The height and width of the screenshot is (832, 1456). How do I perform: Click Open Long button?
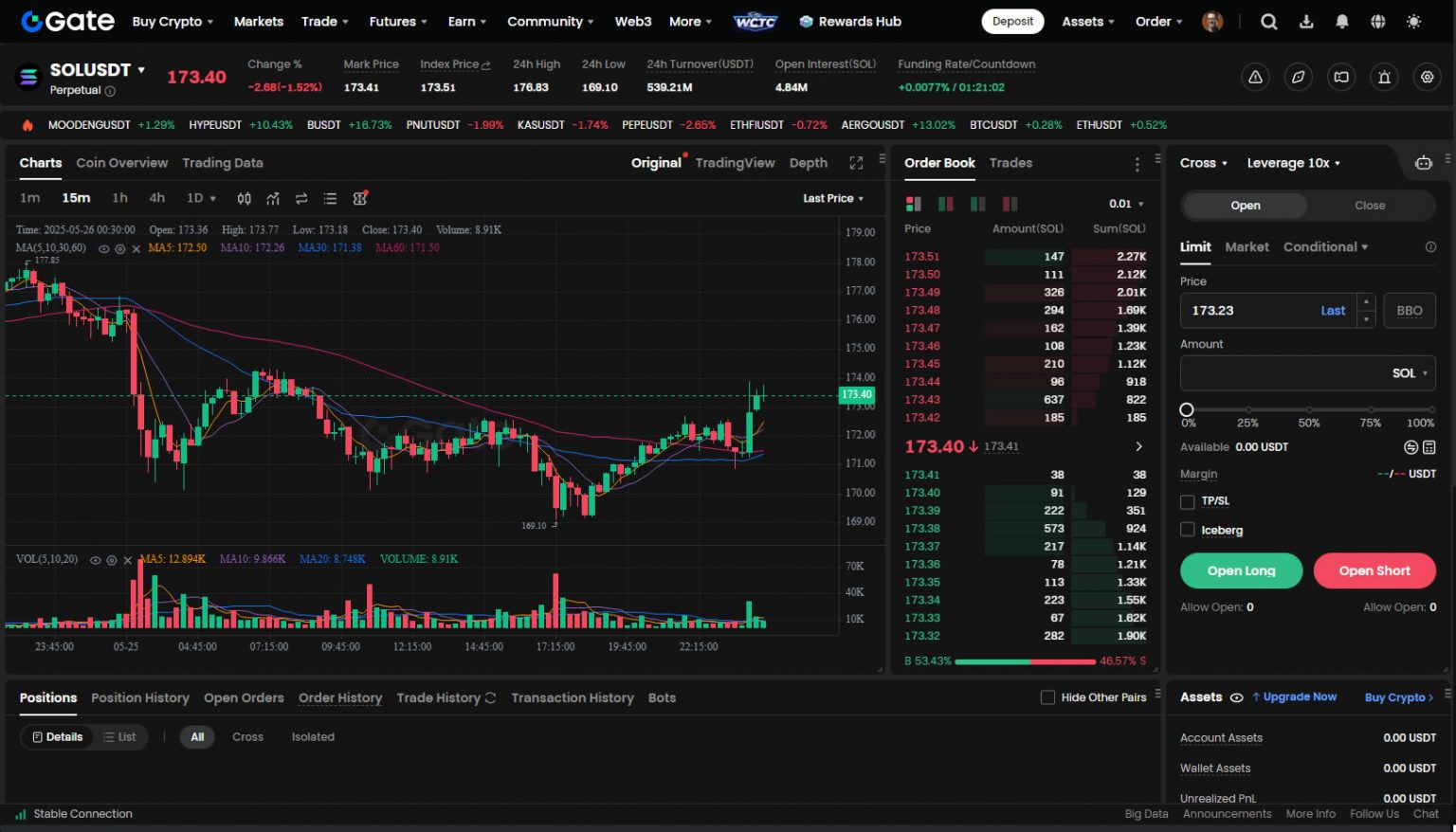point(1241,570)
